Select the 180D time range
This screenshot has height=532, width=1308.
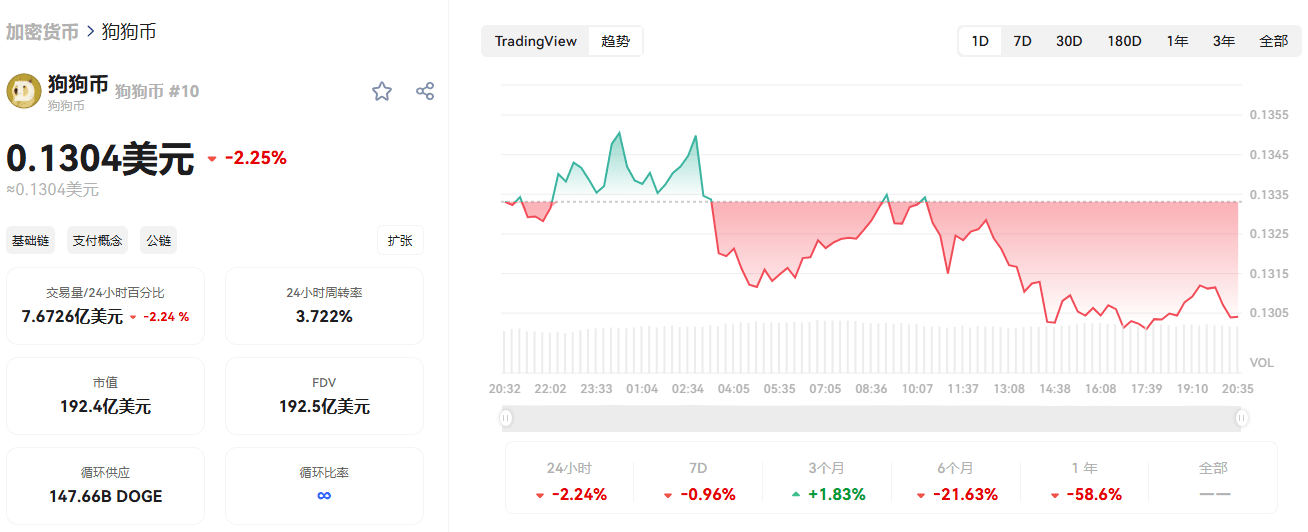pyautogui.click(x=1124, y=41)
